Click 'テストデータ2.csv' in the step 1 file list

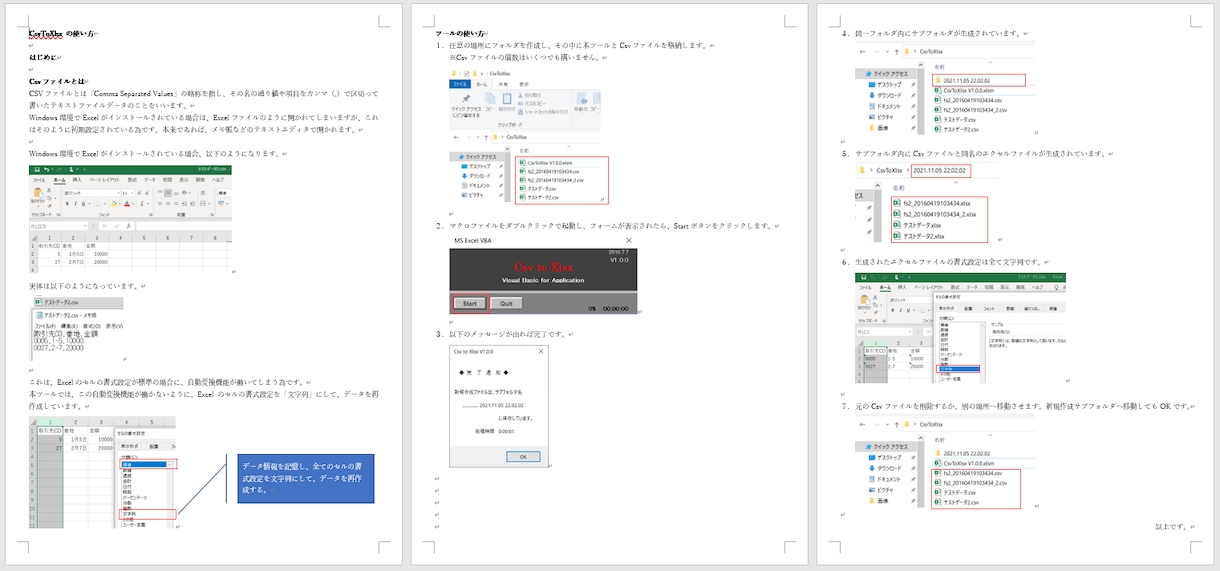(x=540, y=198)
